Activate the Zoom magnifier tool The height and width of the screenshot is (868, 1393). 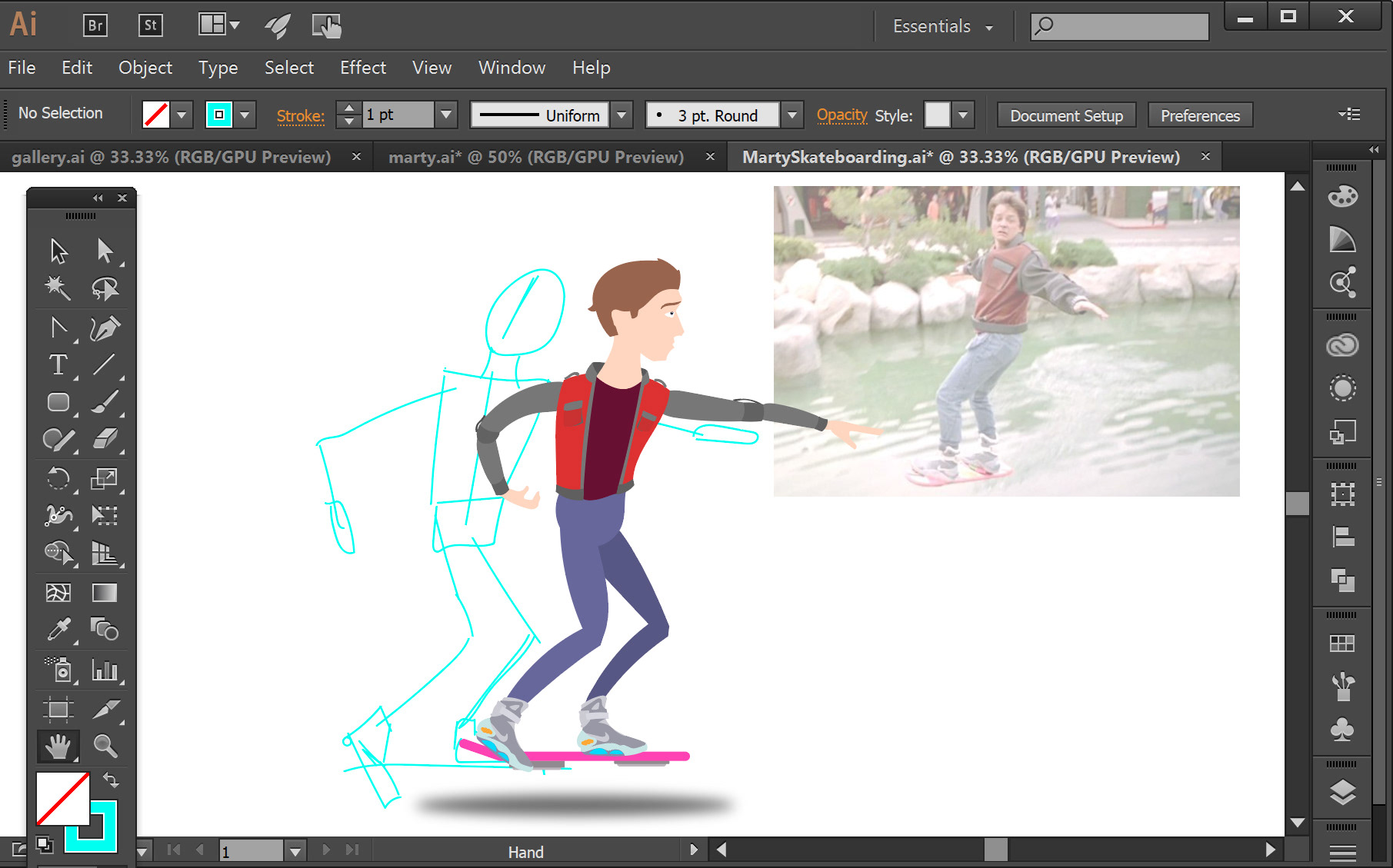[x=105, y=746]
